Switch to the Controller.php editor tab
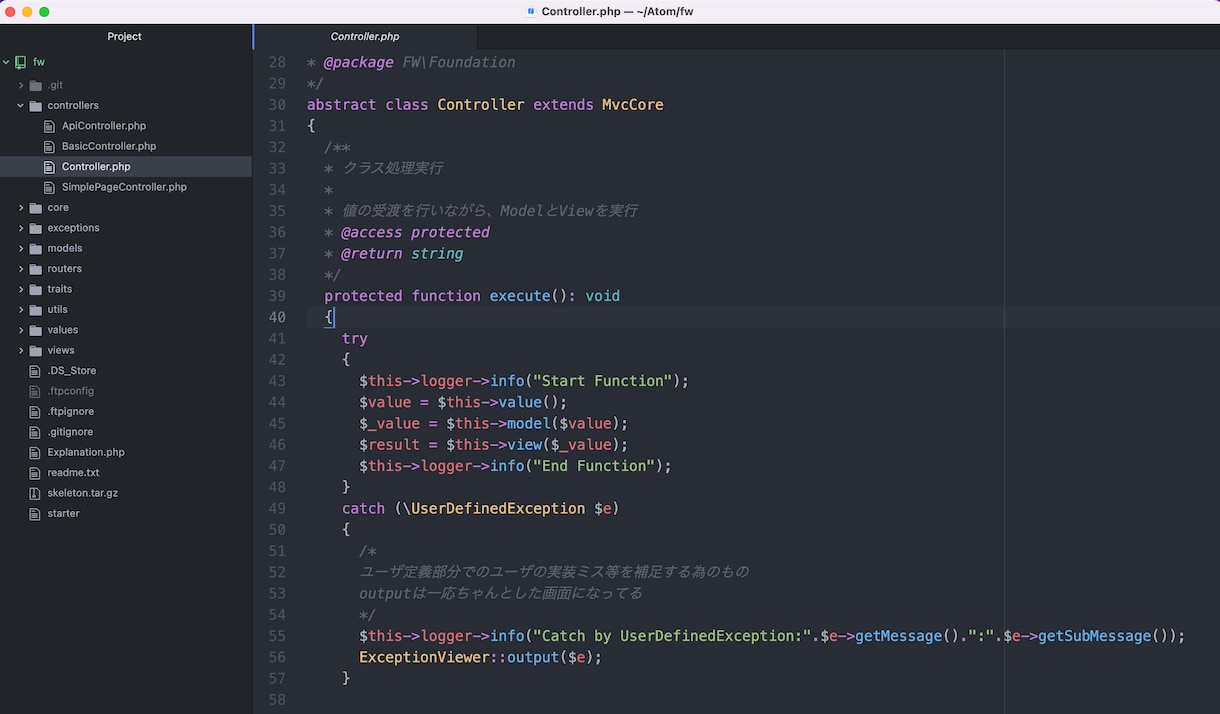 pos(365,36)
